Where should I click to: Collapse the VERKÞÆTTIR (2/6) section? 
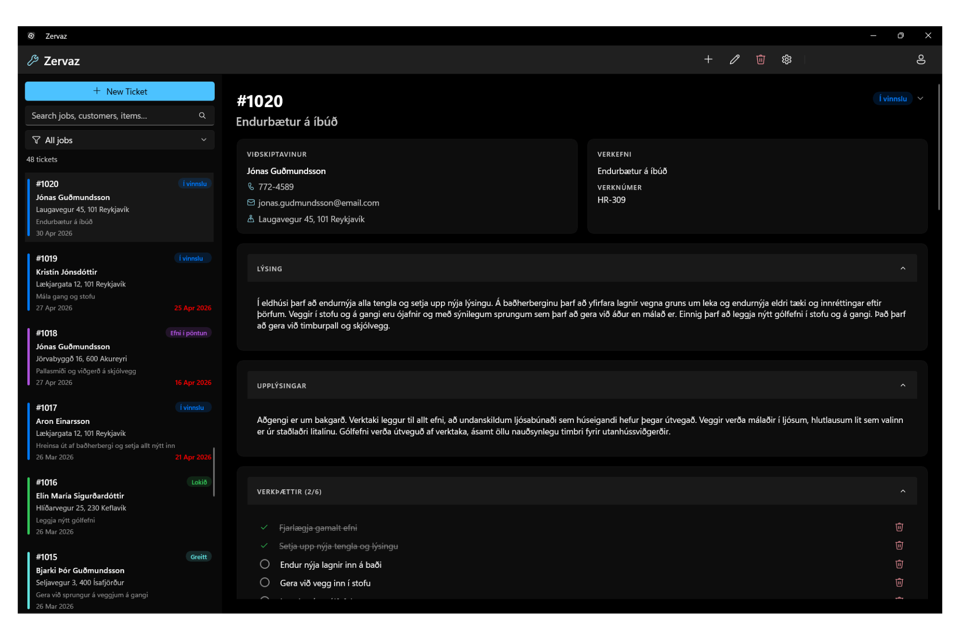[x=902, y=492]
